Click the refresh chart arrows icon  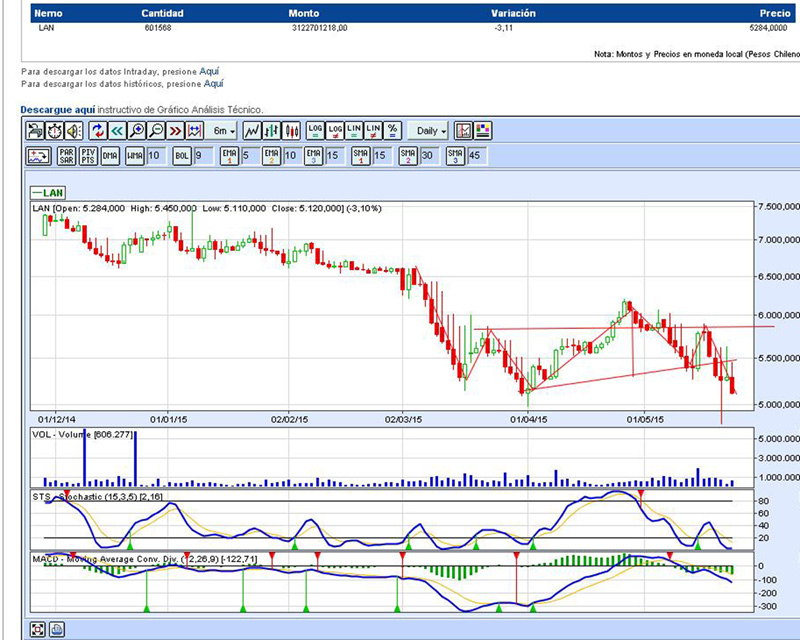pyautogui.click(x=98, y=131)
